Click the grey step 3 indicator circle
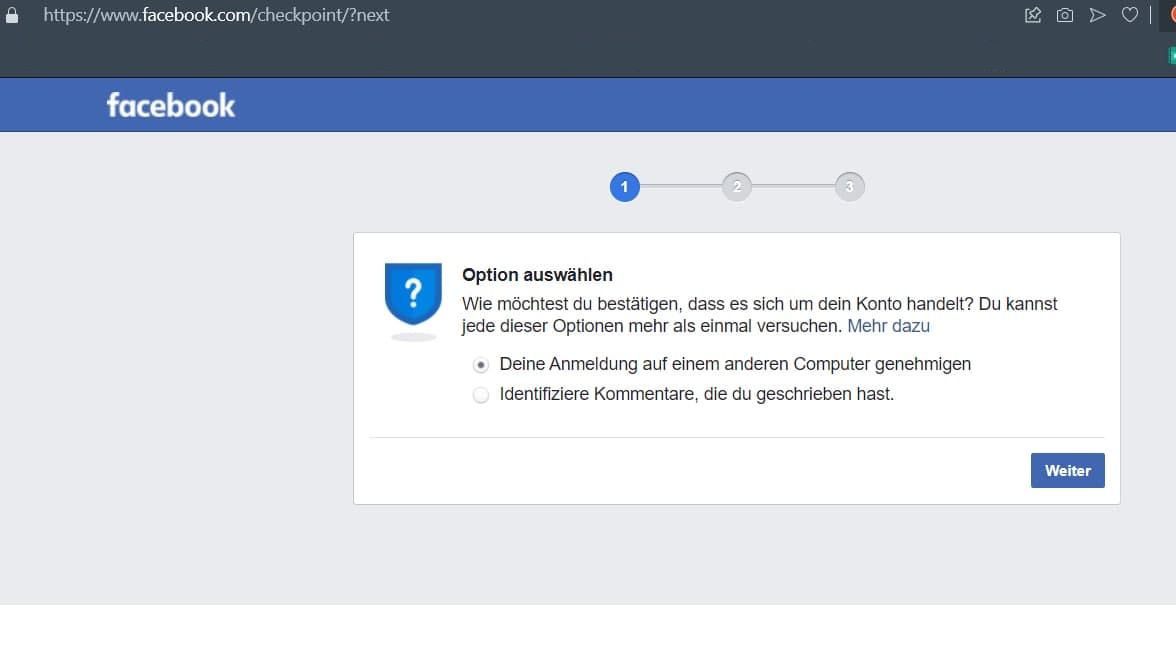Image resolution: width=1176 pixels, height=651 pixels. [850, 187]
